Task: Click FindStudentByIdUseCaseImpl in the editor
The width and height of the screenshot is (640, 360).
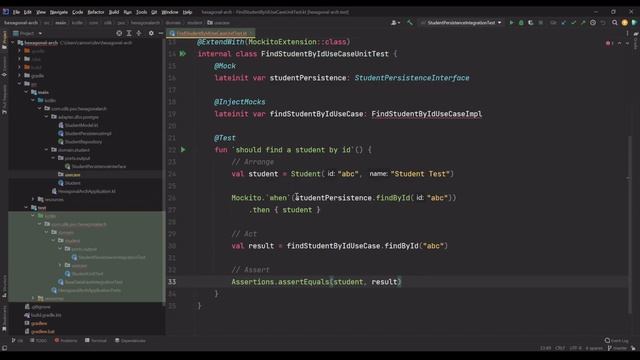Action: tap(427, 114)
